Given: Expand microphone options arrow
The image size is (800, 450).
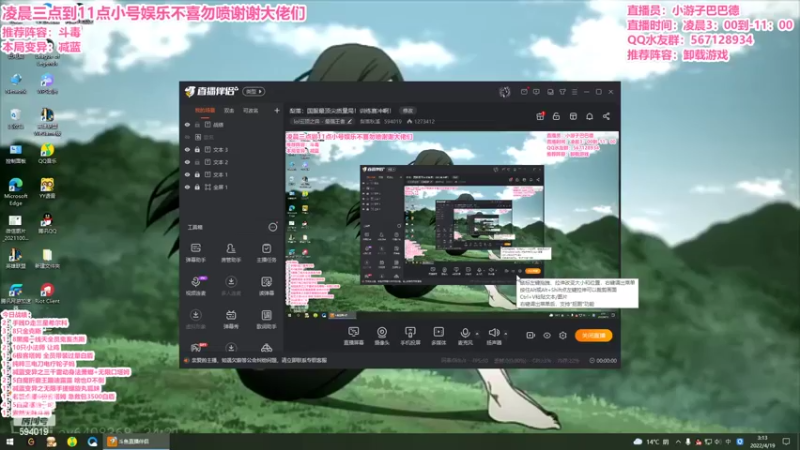Looking at the screenshot, I should 477,334.
